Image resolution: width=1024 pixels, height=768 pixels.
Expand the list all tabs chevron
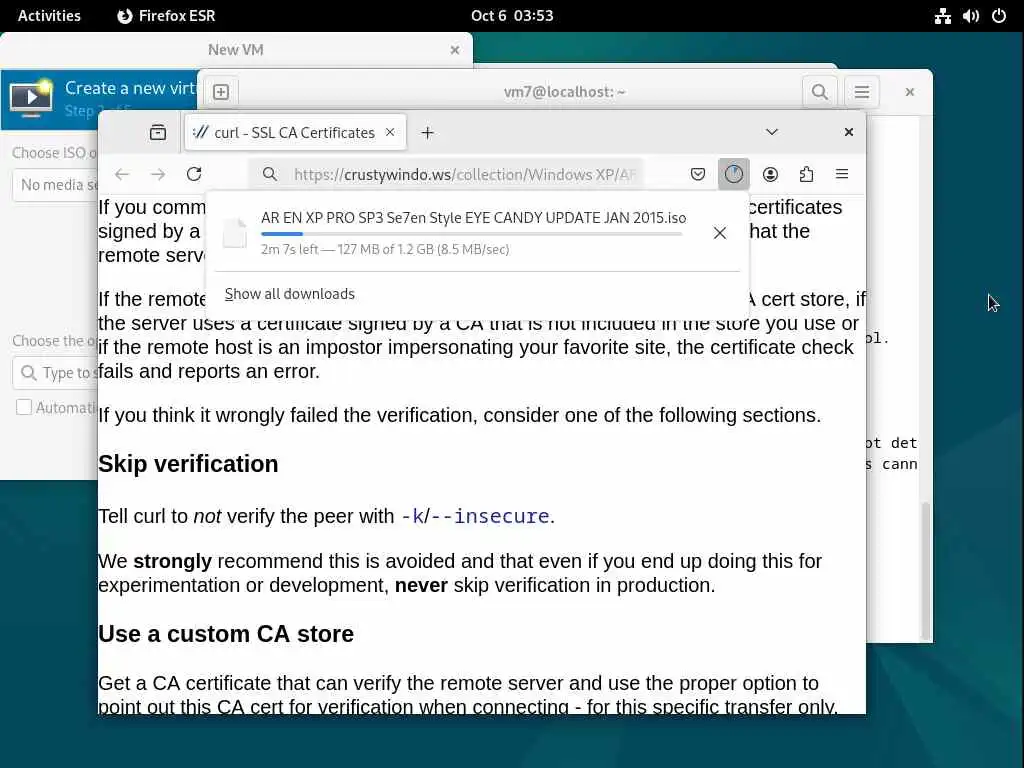[771, 132]
